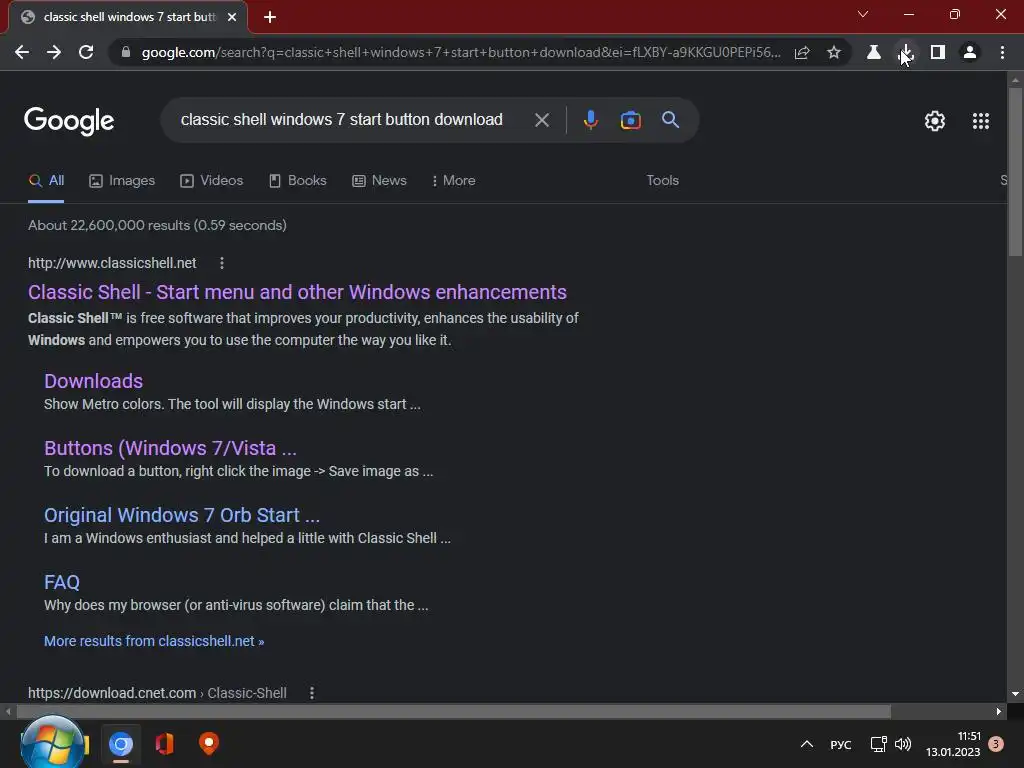The width and height of the screenshot is (1024, 768).
Task: Go forward to the next page
Action: 54,52
